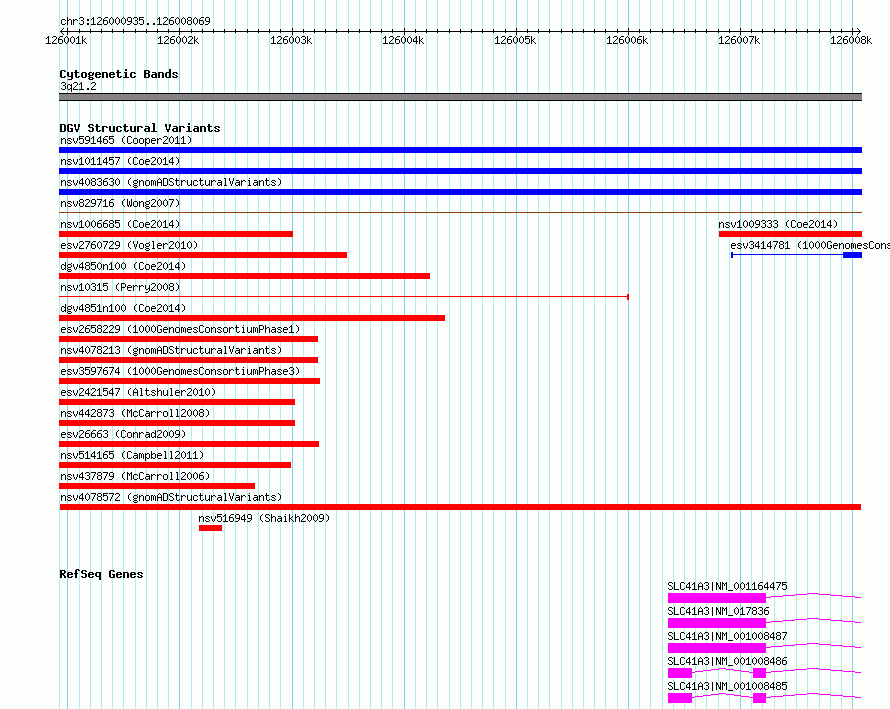Click the nsv4078572 full-width red bar

(460, 507)
